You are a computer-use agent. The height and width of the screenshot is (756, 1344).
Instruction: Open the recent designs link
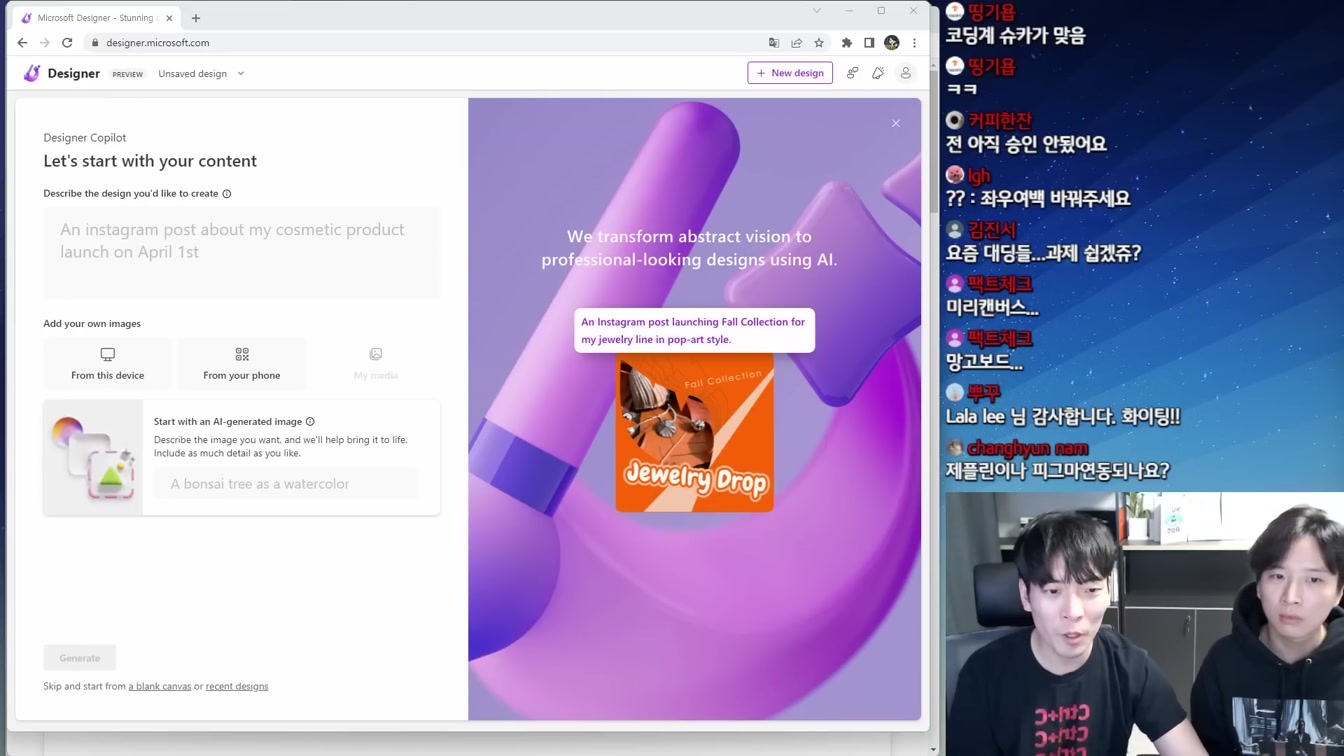[x=237, y=687]
